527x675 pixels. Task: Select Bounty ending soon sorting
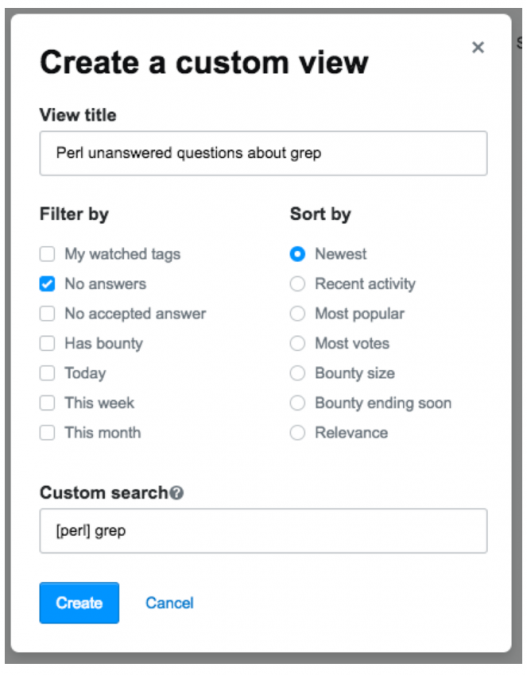tap(298, 403)
